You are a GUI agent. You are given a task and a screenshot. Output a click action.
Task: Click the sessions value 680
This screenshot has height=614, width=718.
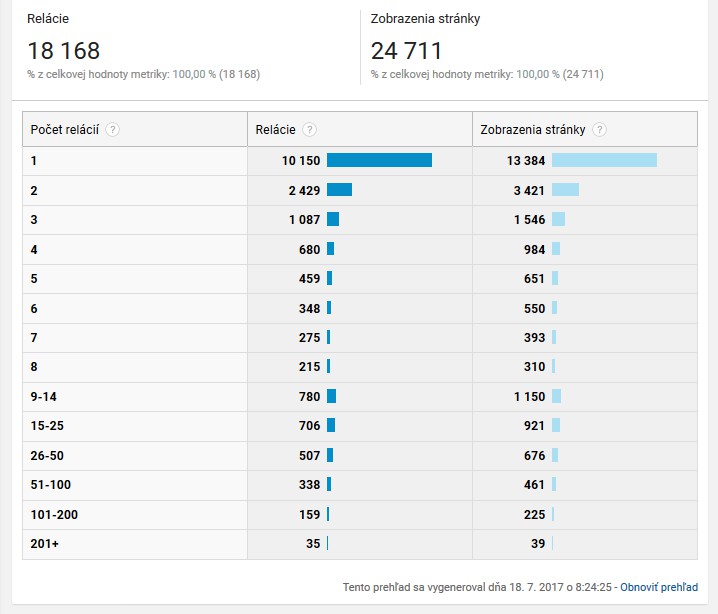pos(310,250)
